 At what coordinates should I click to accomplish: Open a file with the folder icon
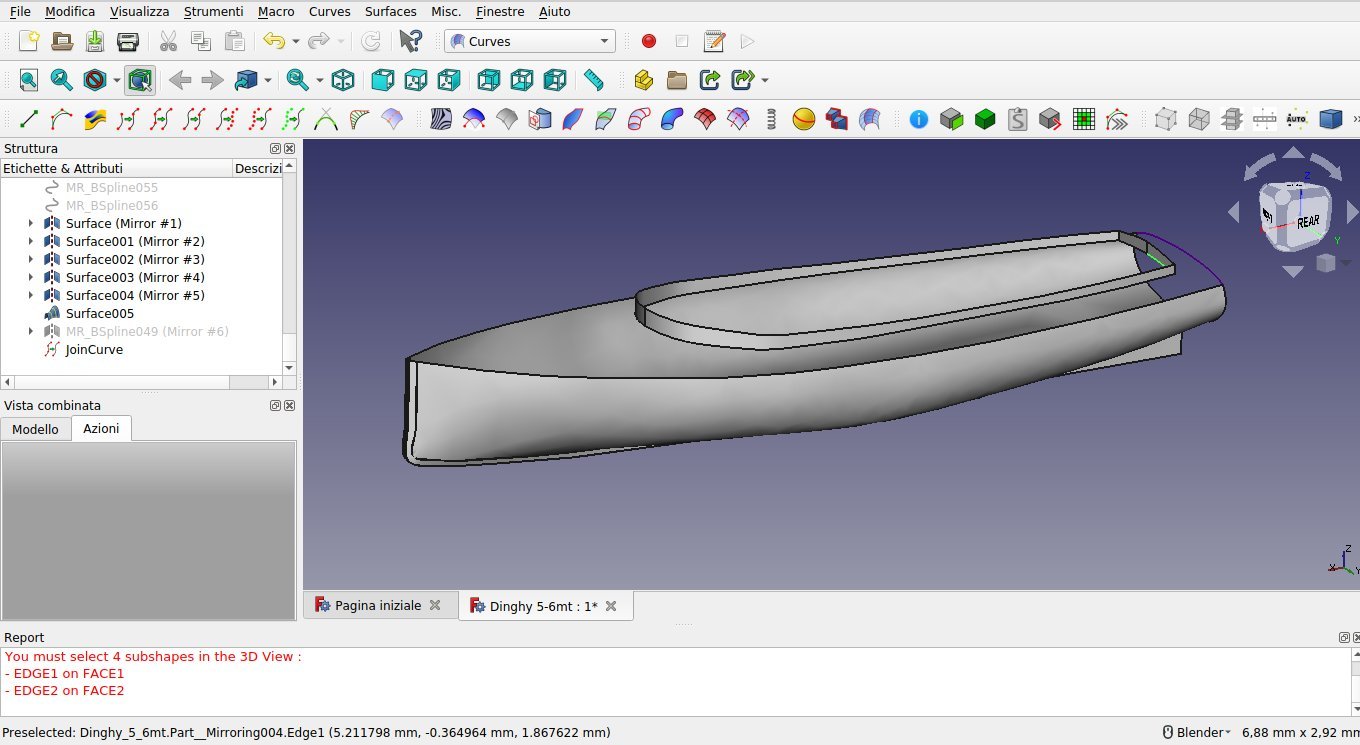click(62, 41)
